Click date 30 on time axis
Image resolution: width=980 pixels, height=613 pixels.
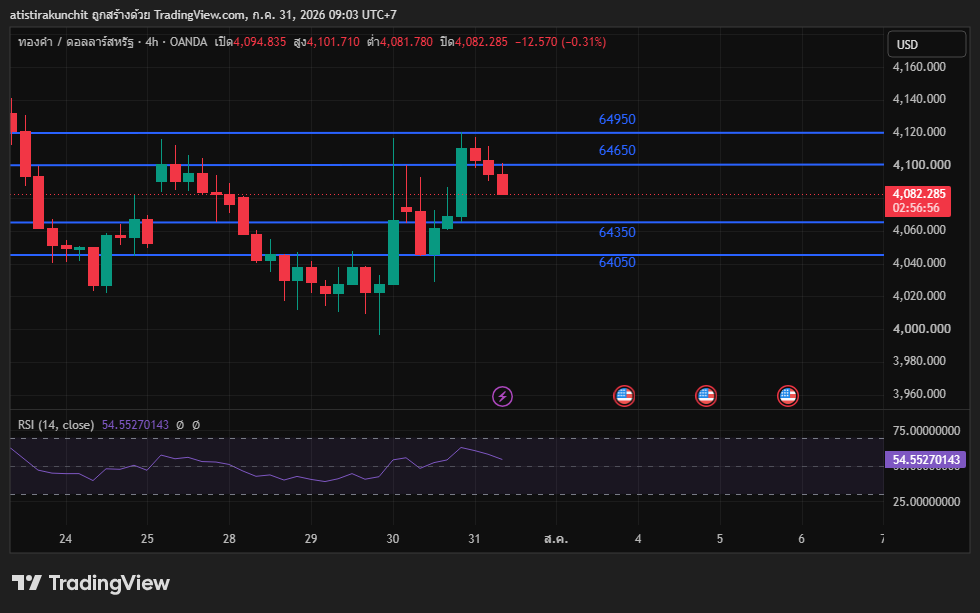point(392,539)
